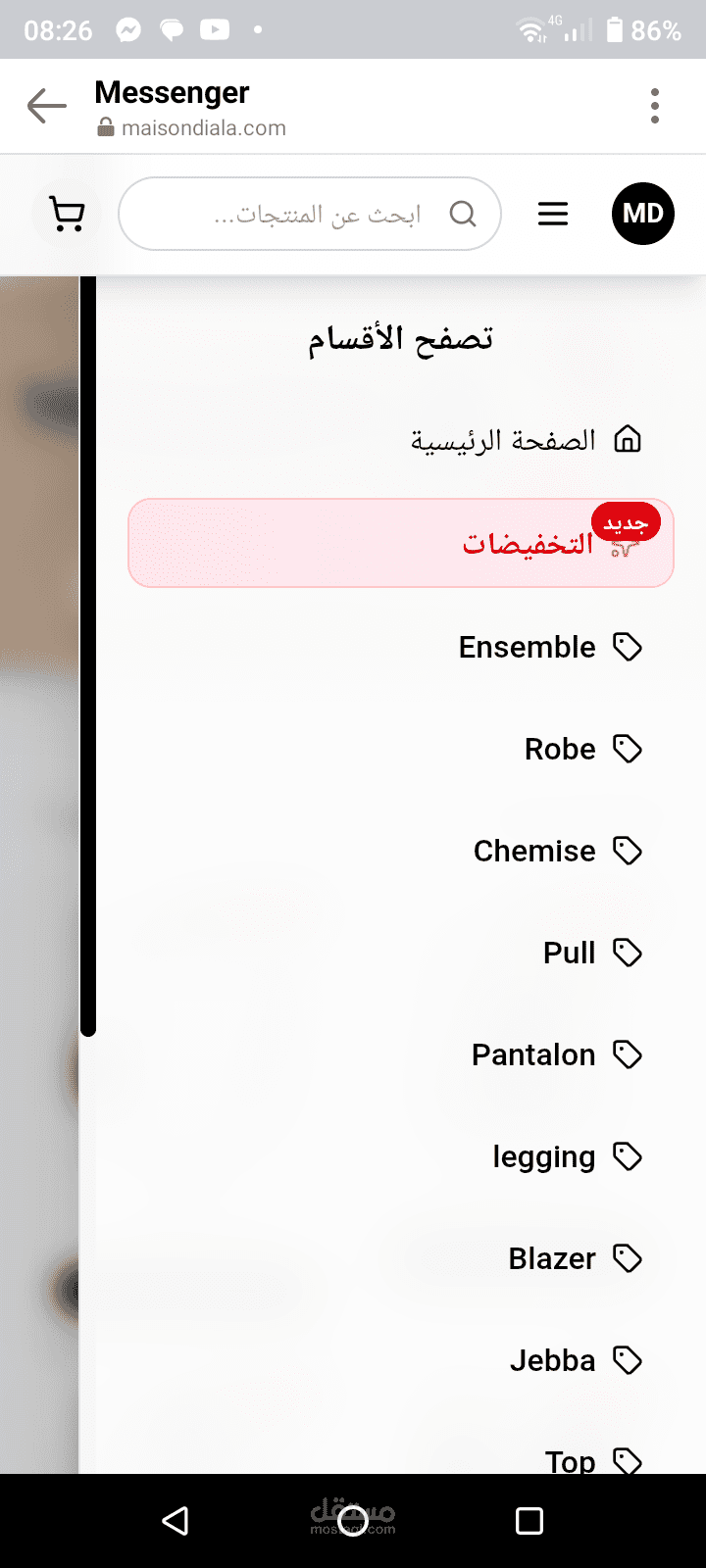Screen dimensions: 706x1568
Task: Open the Pantalon category
Action: [x=533, y=1055]
